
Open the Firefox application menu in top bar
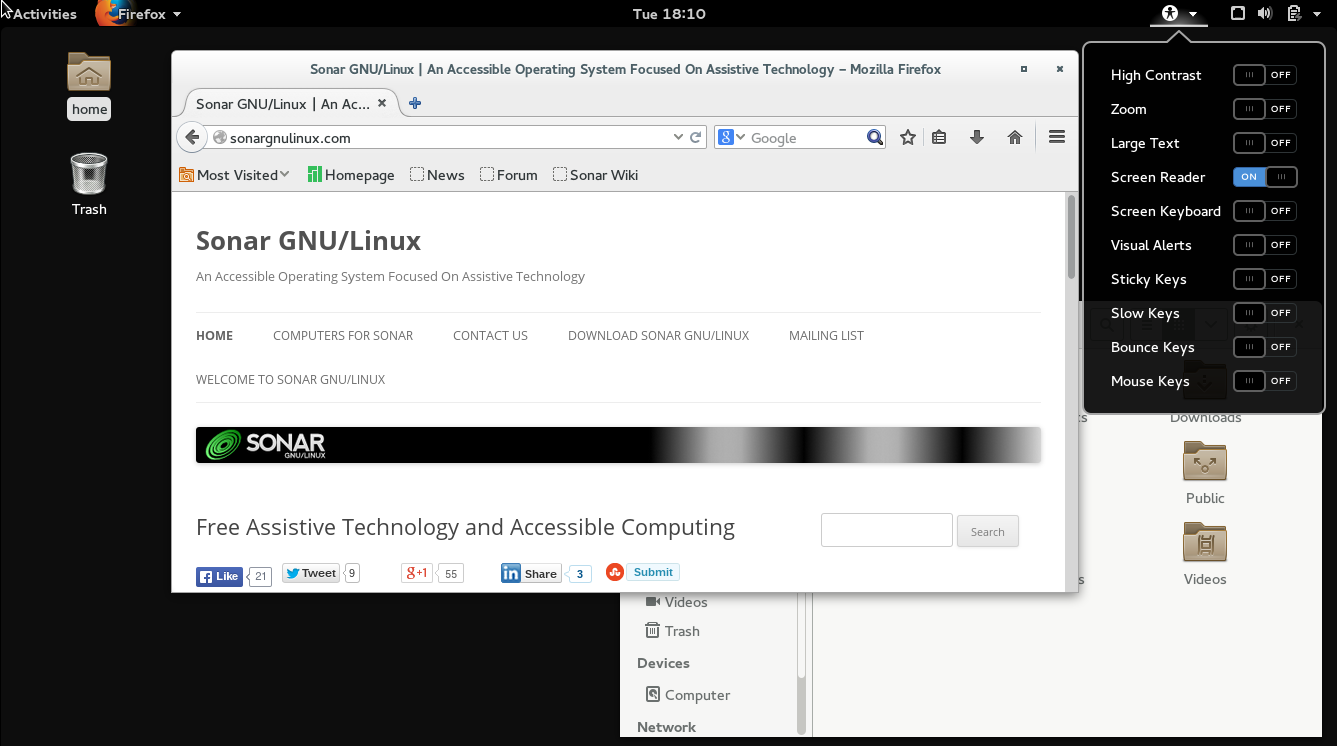140,14
